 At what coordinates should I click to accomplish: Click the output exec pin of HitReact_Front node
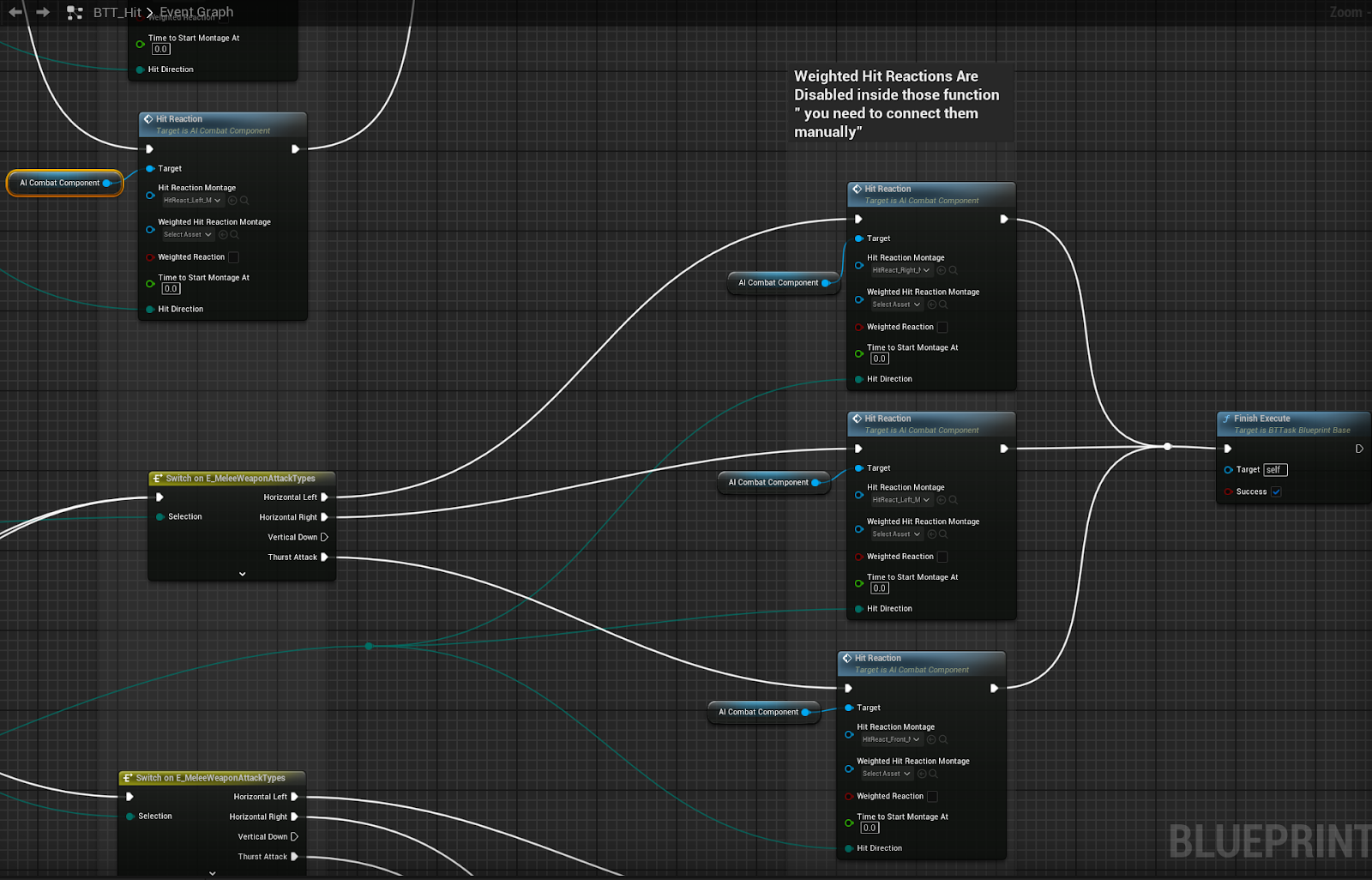click(994, 688)
